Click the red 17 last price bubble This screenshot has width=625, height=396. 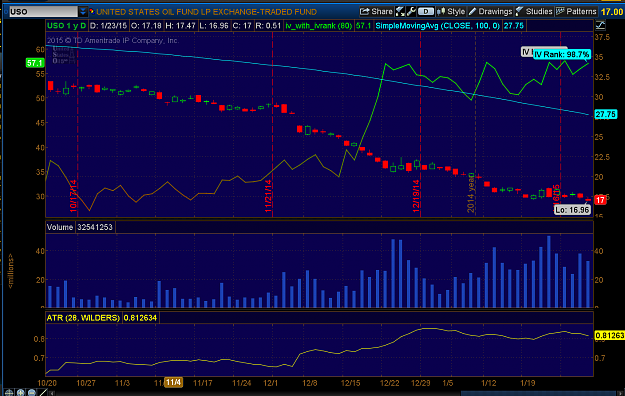point(600,200)
